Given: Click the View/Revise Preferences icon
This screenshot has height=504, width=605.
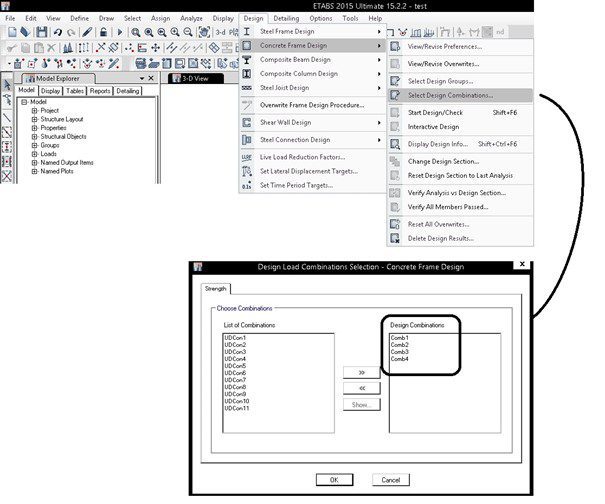Looking at the screenshot, I should (395, 47).
